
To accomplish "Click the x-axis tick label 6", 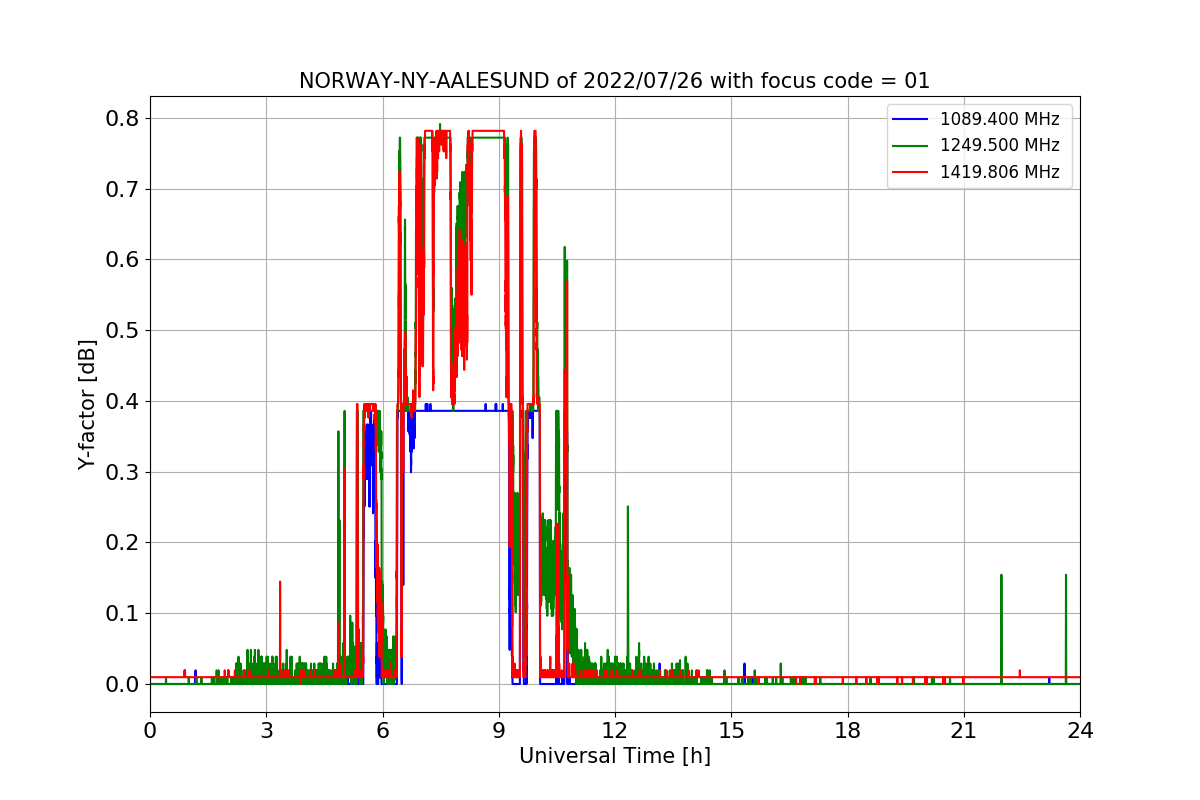I will pyautogui.click(x=382, y=730).
